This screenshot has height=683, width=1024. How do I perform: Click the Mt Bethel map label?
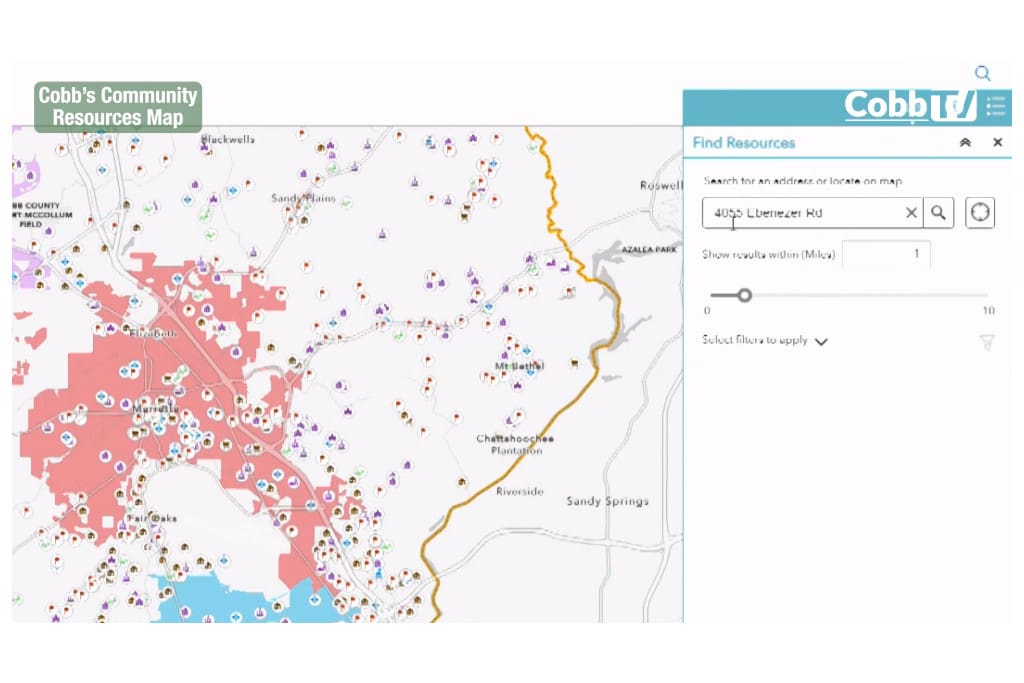click(x=519, y=366)
